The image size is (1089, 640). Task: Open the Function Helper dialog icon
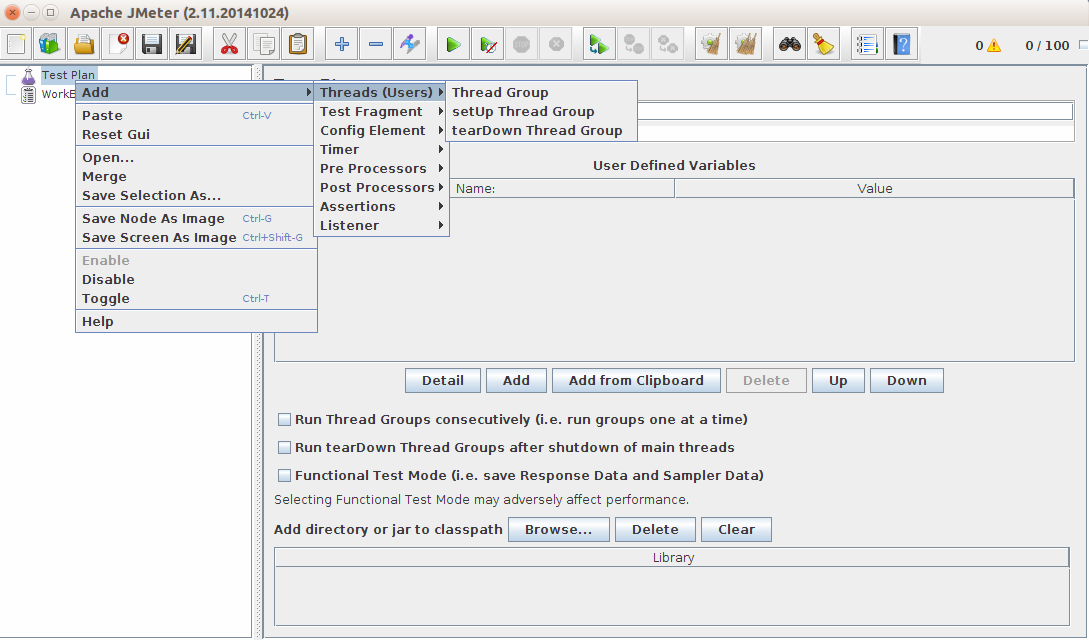coord(867,44)
